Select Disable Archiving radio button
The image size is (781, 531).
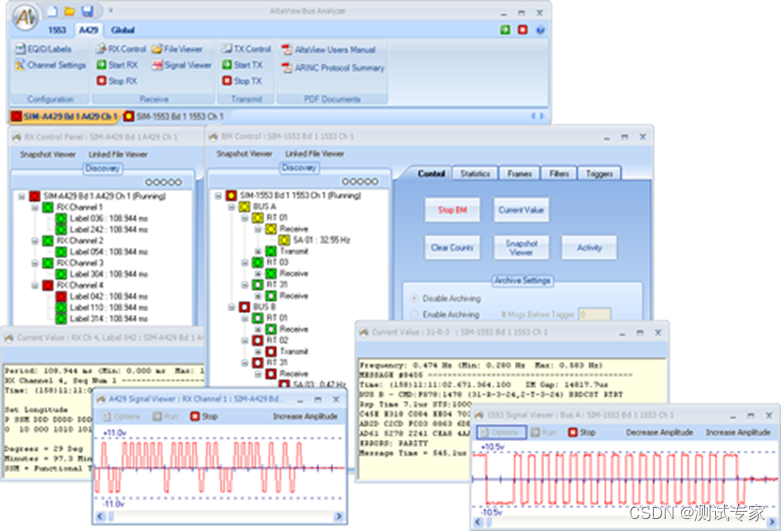(x=413, y=298)
